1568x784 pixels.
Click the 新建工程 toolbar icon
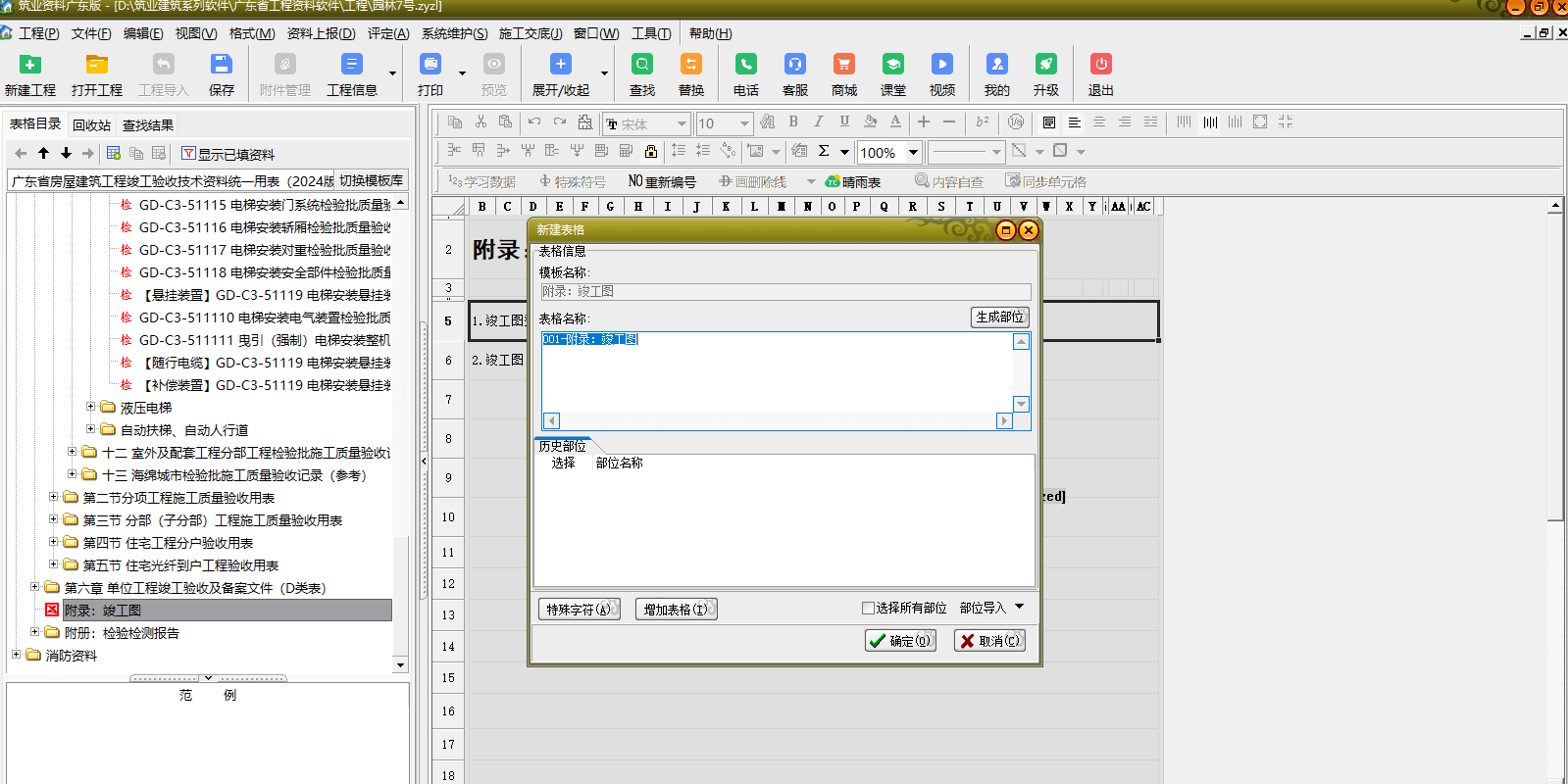30,66
